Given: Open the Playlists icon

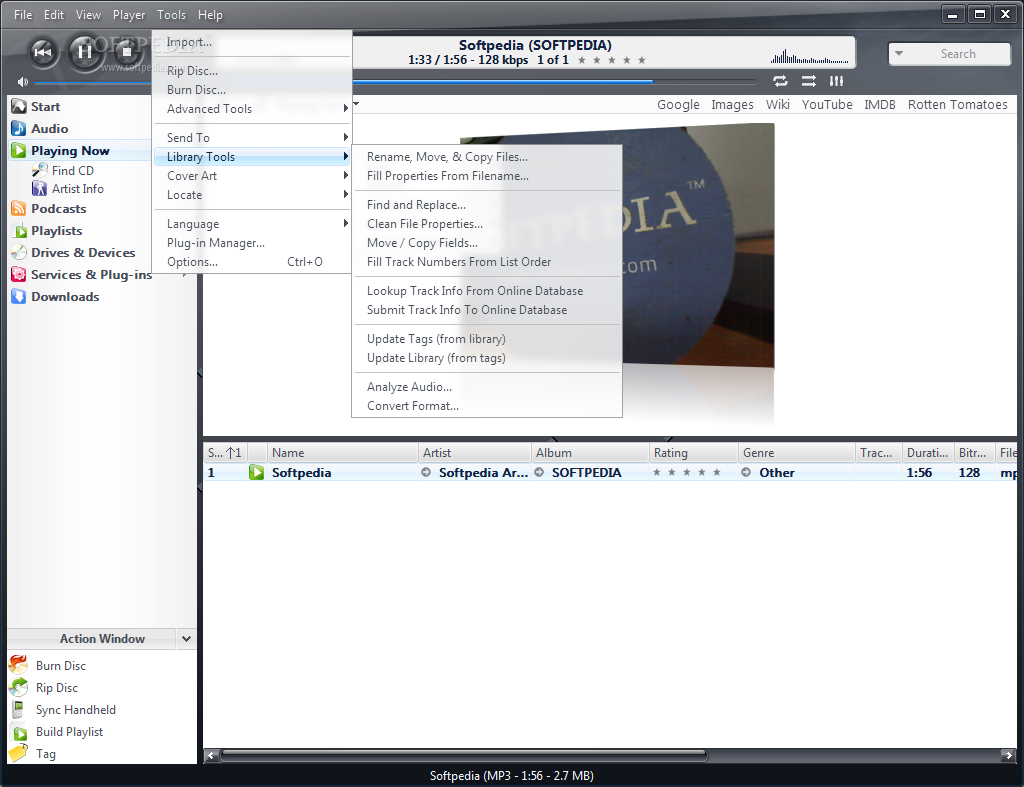Looking at the screenshot, I should coord(19,231).
